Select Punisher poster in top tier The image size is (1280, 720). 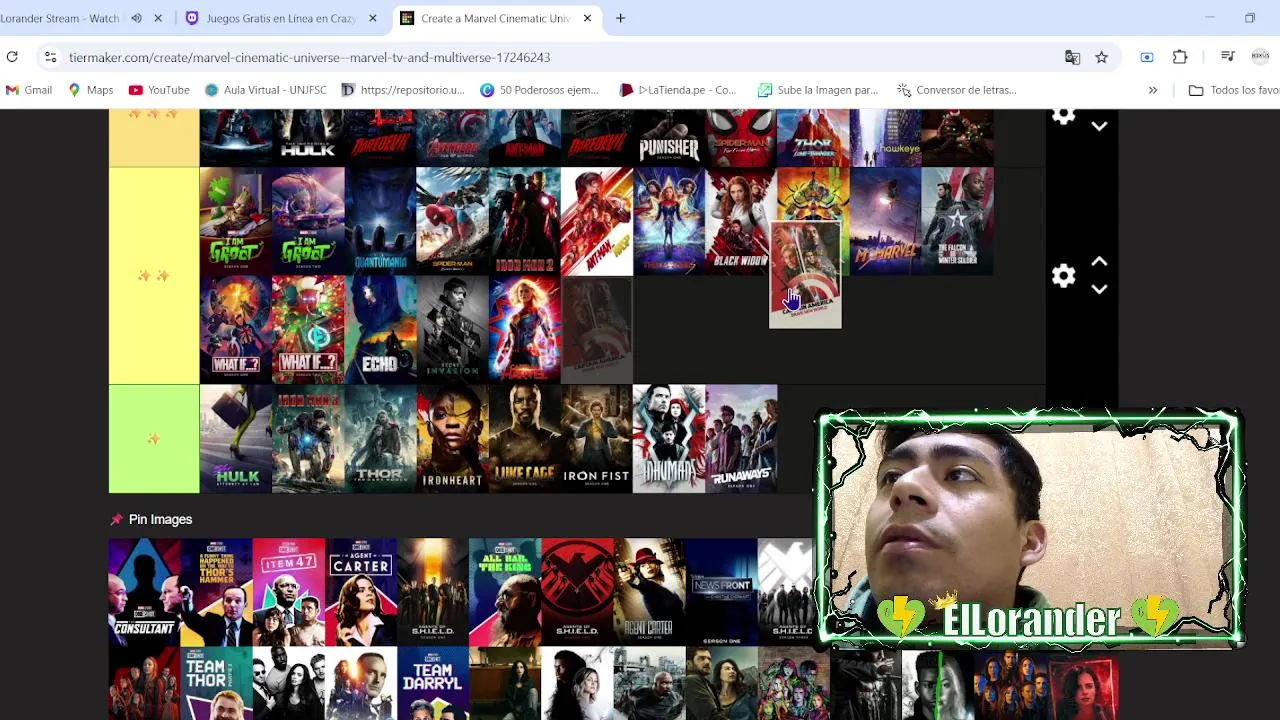[669, 138]
